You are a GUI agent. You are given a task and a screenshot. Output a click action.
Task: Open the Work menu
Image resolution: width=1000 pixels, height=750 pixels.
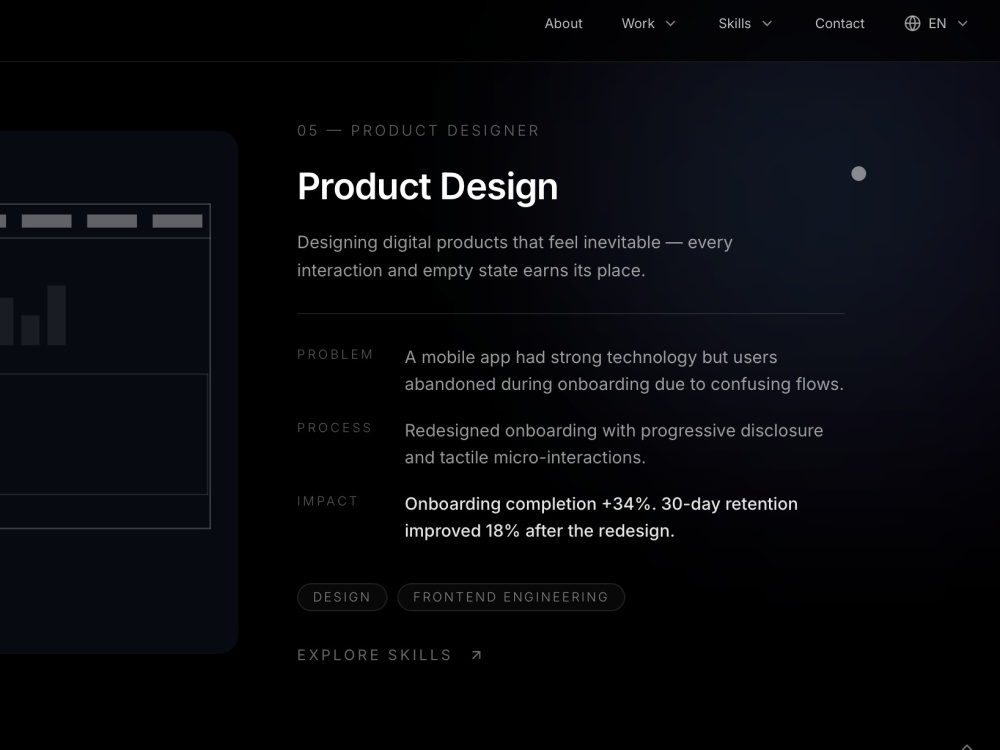638,24
